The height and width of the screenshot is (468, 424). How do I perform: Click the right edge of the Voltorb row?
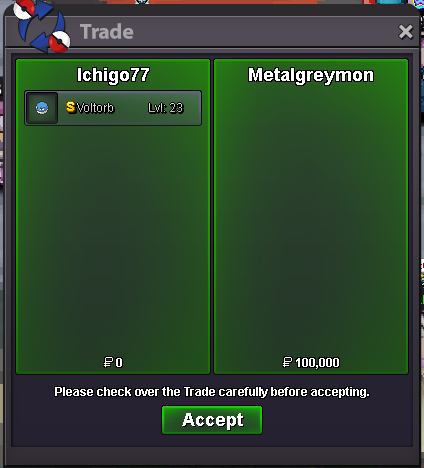(x=195, y=108)
